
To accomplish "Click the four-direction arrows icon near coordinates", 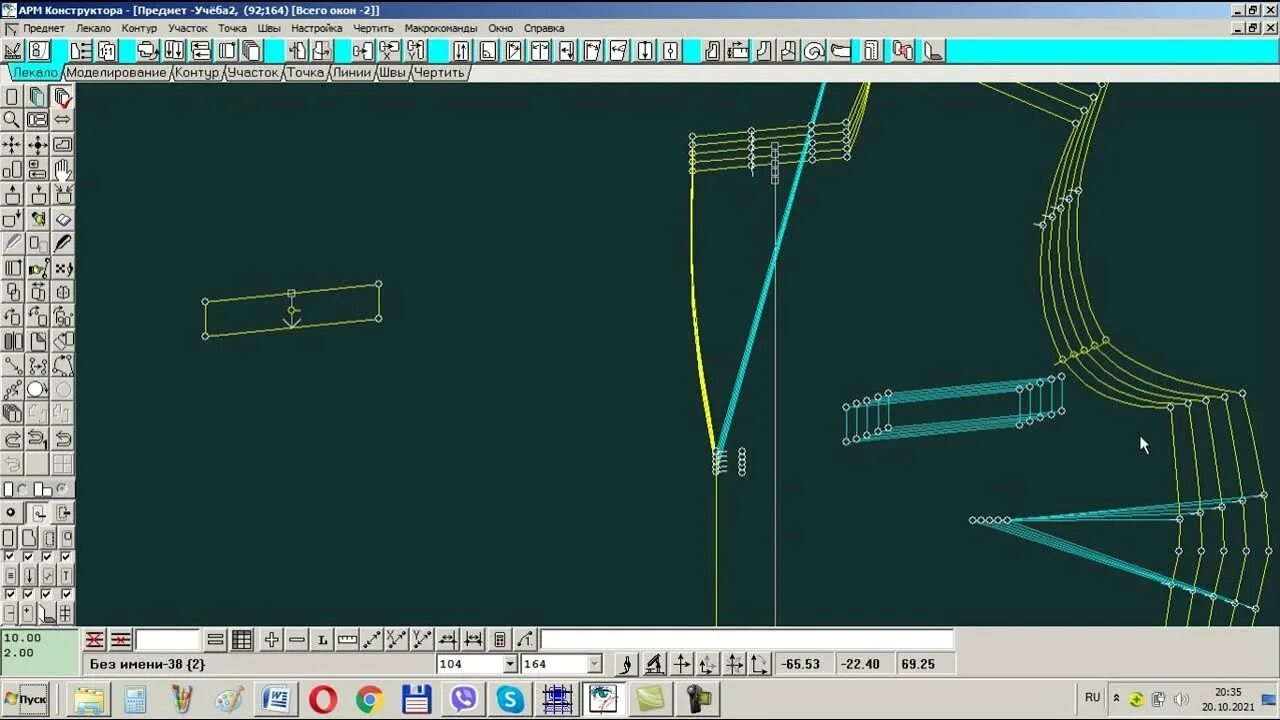I will tap(734, 663).
